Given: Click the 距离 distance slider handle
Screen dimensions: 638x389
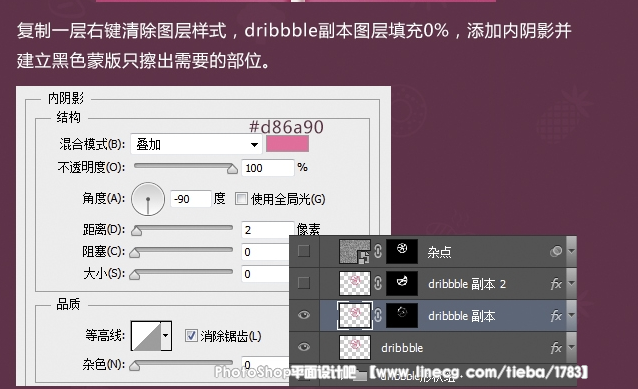Looking at the screenshot, I should (x=136, y=231).
